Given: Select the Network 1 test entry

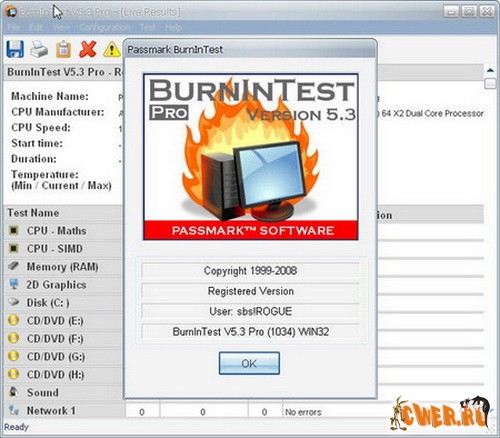Looking at the screenshot, I should click(51, 411).
